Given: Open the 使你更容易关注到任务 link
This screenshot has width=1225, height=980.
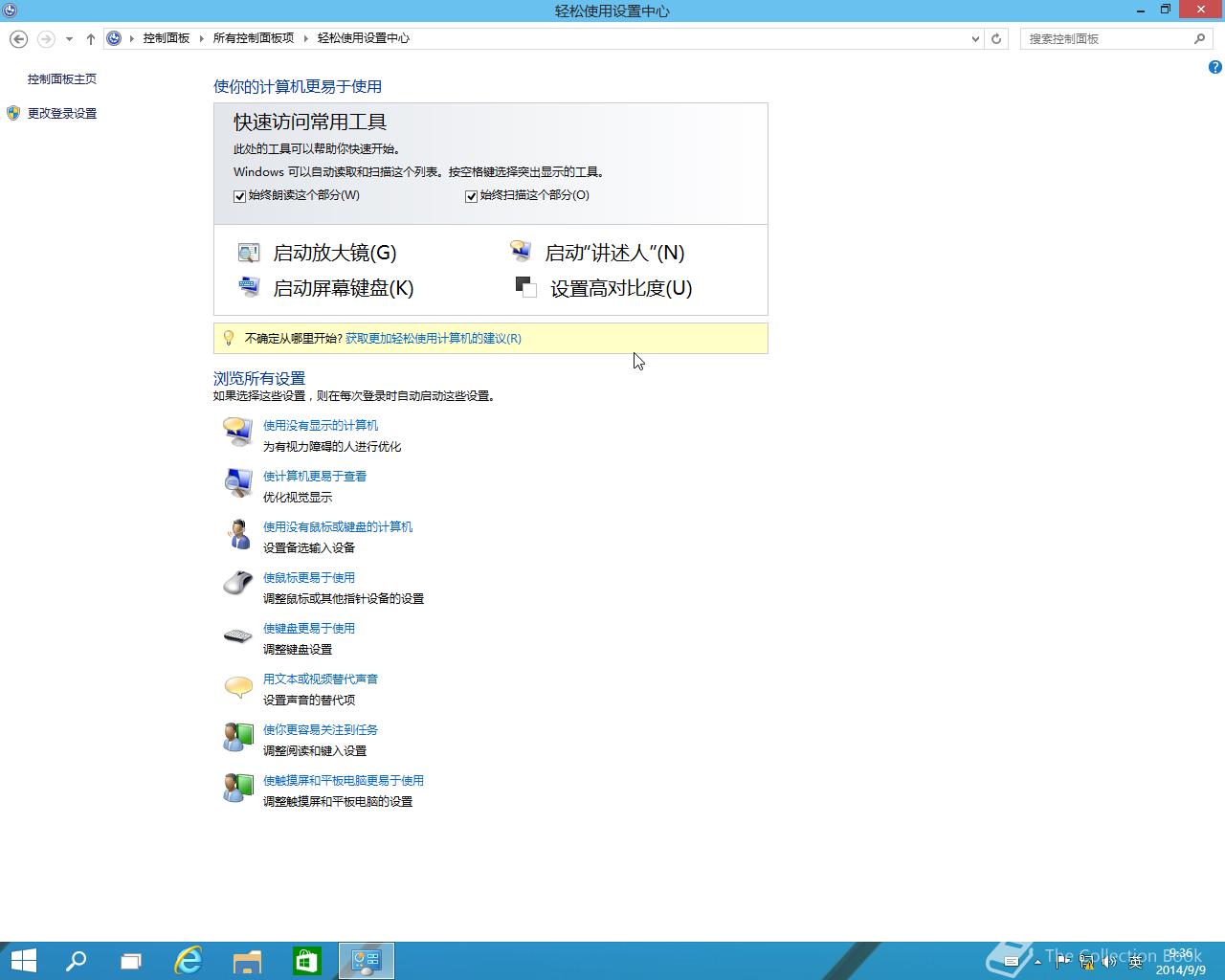Looking at the screenshot, I should [x=321, y=729].
